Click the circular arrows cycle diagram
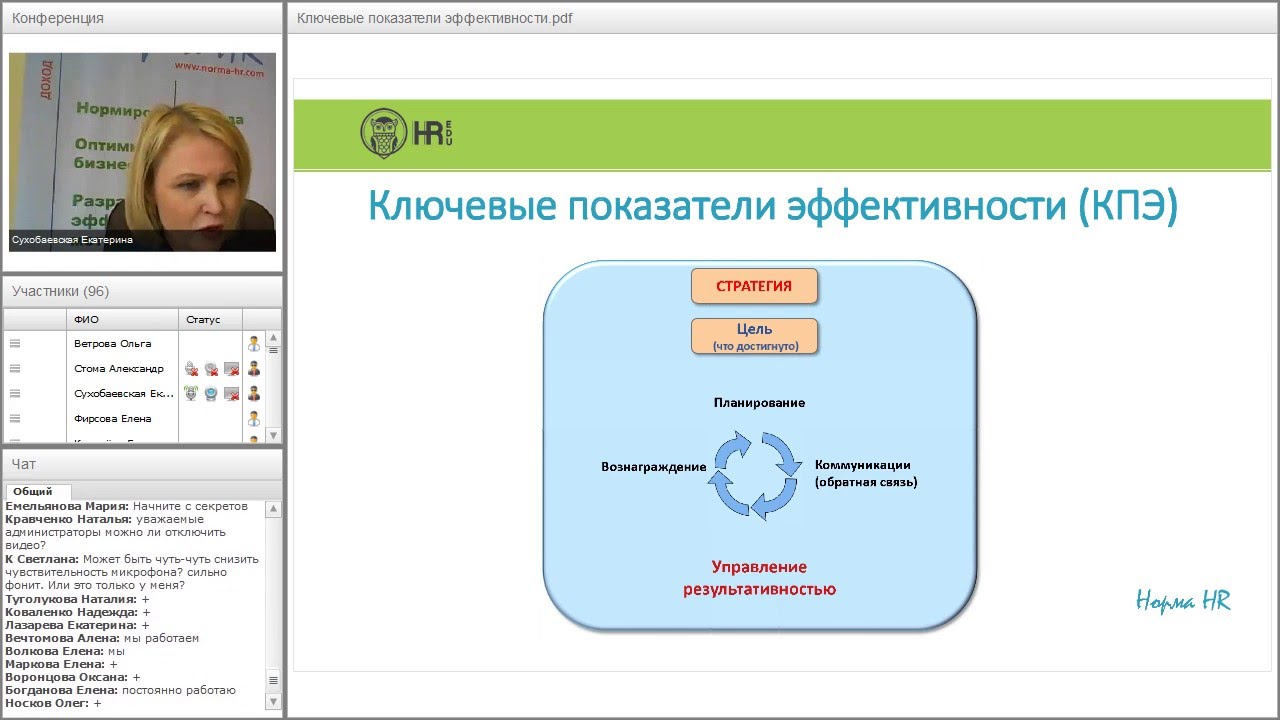 (754, 475)
